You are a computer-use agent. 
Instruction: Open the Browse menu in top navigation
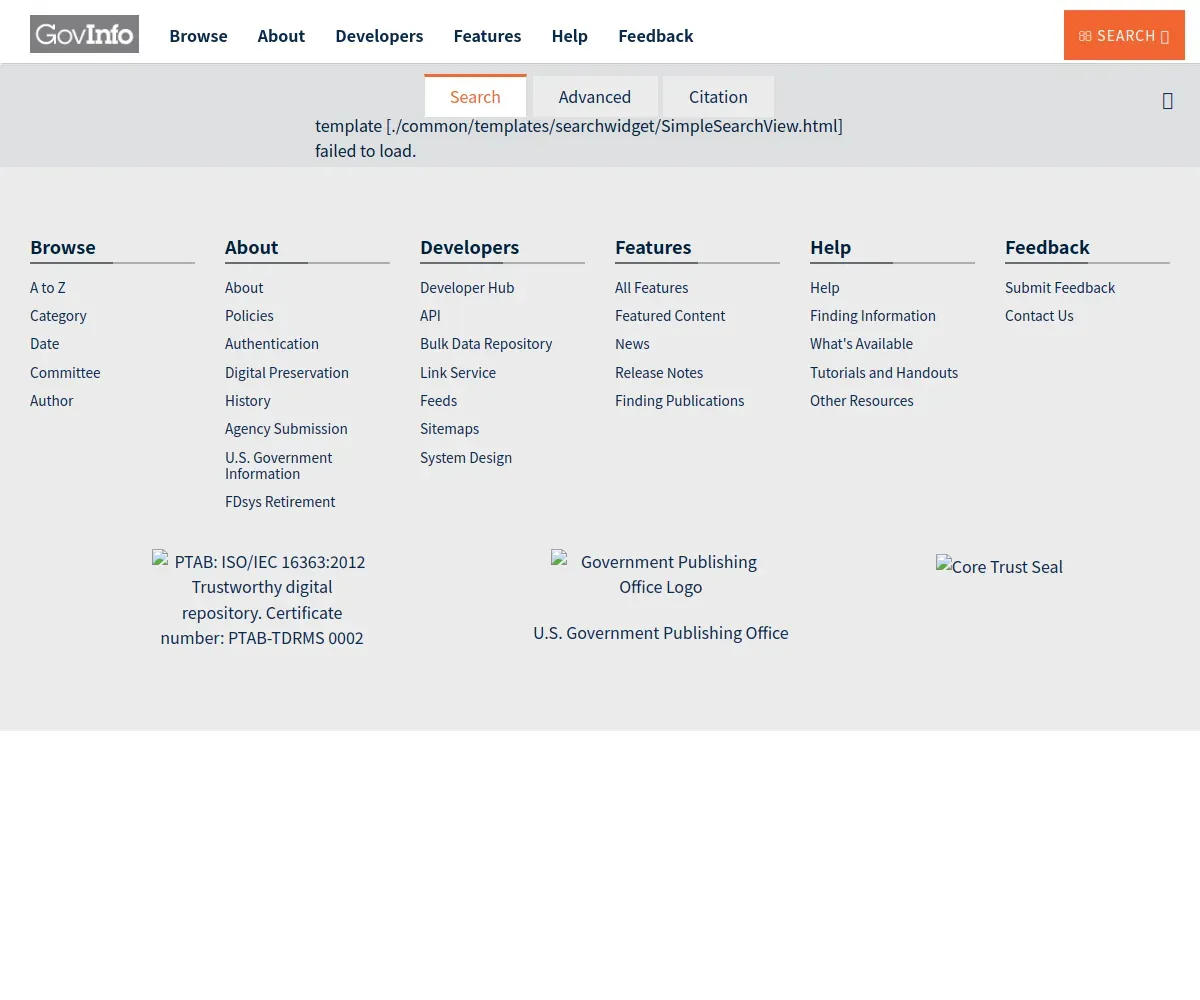tap(198, 36)
